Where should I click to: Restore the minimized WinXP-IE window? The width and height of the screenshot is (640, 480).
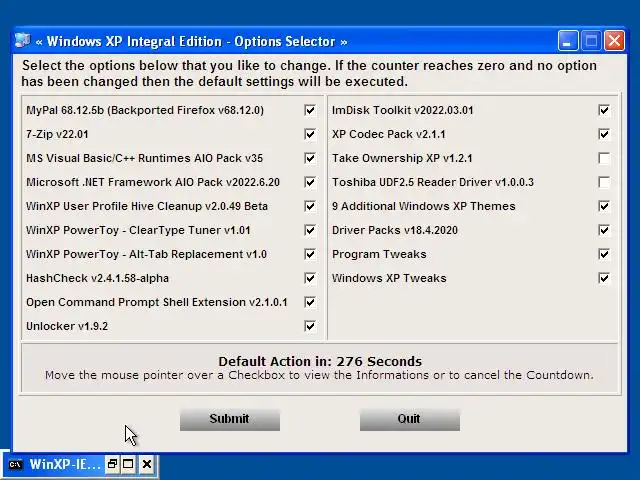[x=112, y=464]
